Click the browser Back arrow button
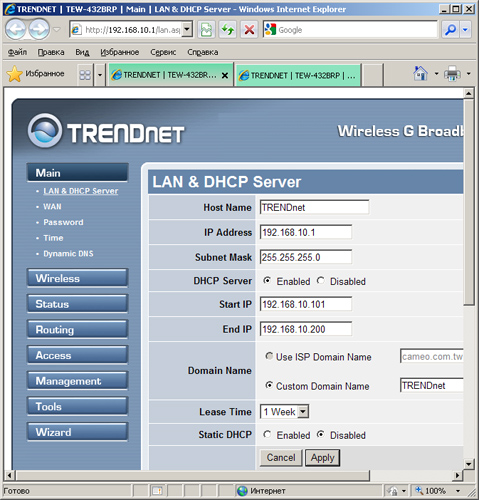This screenshot has width=479, height=500. [x=16, y=30]
